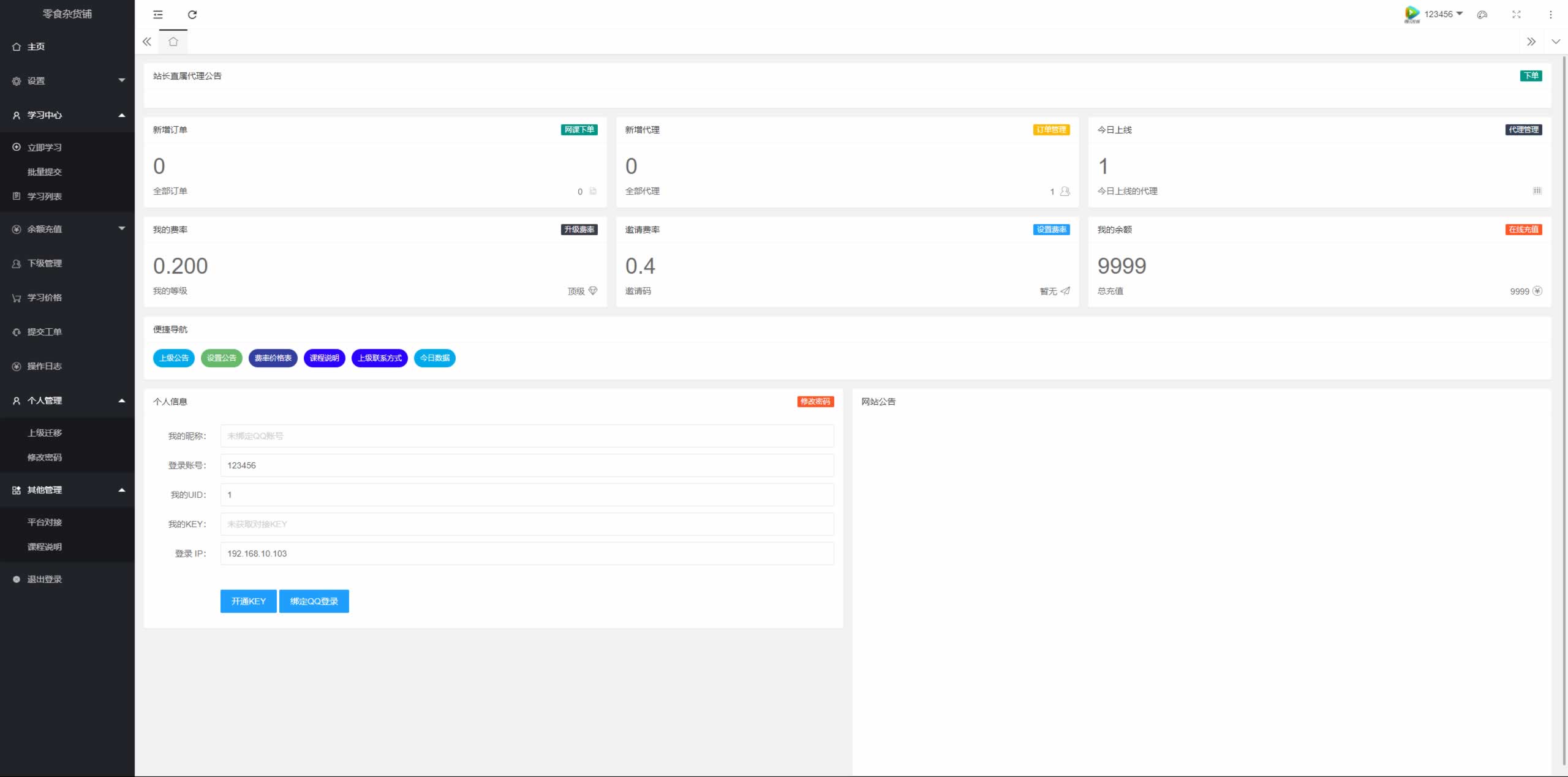Open the 123456 user account dropdown

click(1442, 14)
